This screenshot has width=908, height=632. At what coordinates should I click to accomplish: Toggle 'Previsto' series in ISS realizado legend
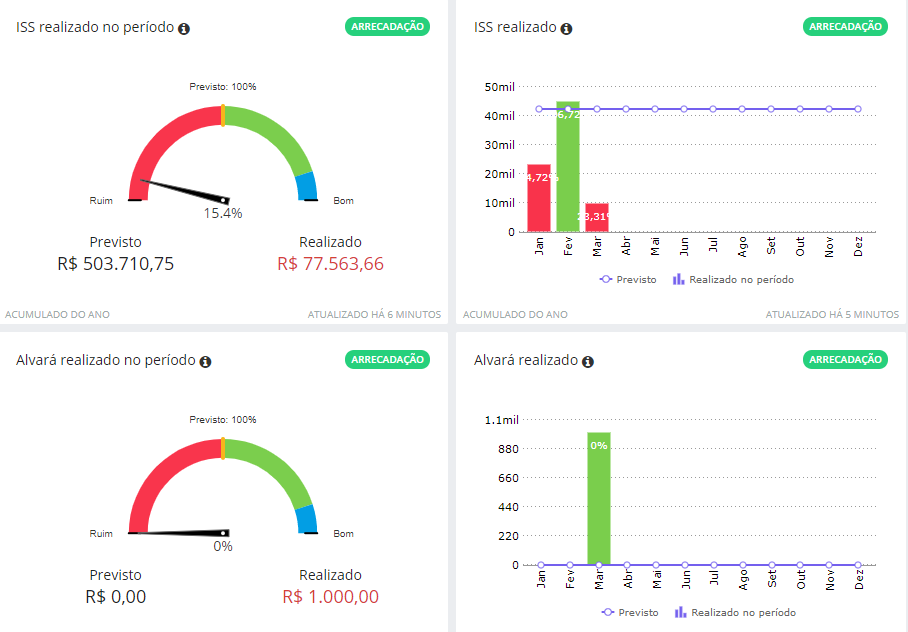pos(628,280)
